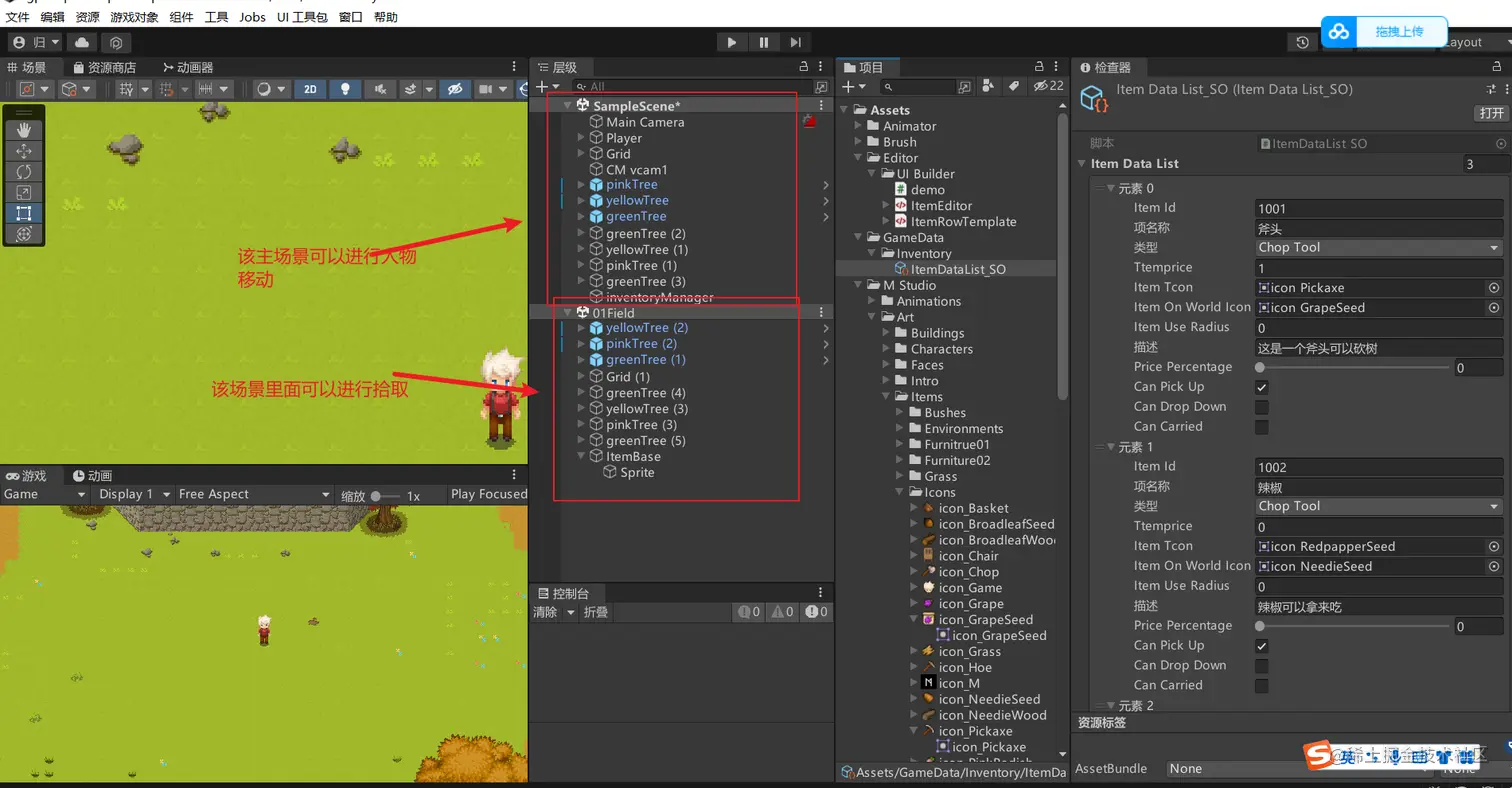Open object picker for Icon Pickaxe field
This screenshot has height=788, width=1512.
1494,287
